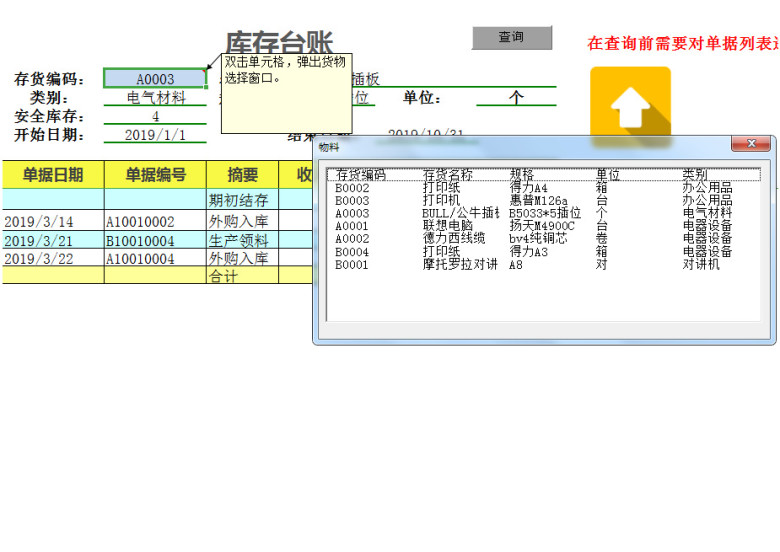Image resolution: width=780 pixels, height=552 pixels.
Task: Click the 生产领料 summary cell
Action: pos(242,241)
